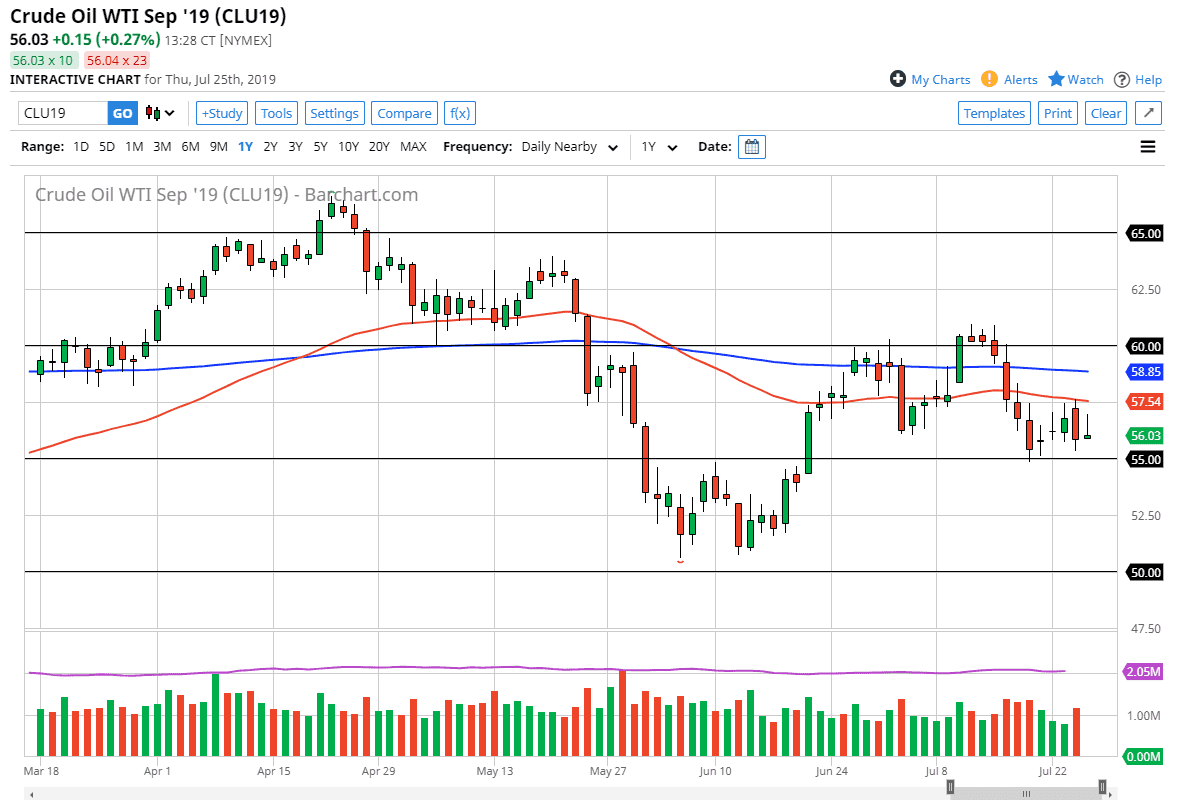The height and width of the screenshot is (800, 1185).
Task: Click the CLU19 symbol input field
Action: [x=62, y=113]
